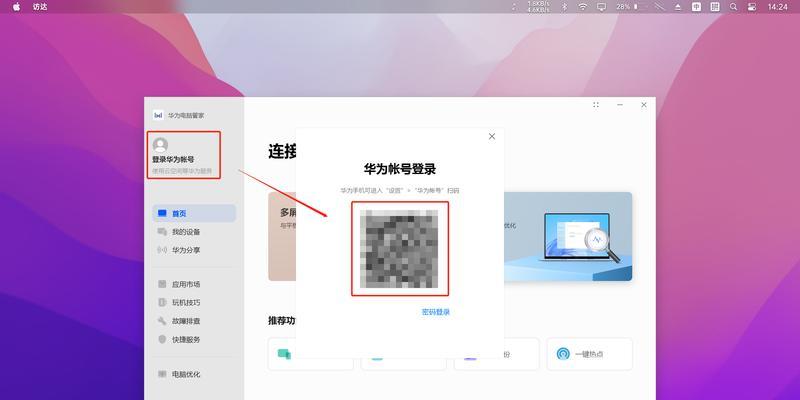Switch input method via 中 icon
800x400 pixels.
coord(696,7)
